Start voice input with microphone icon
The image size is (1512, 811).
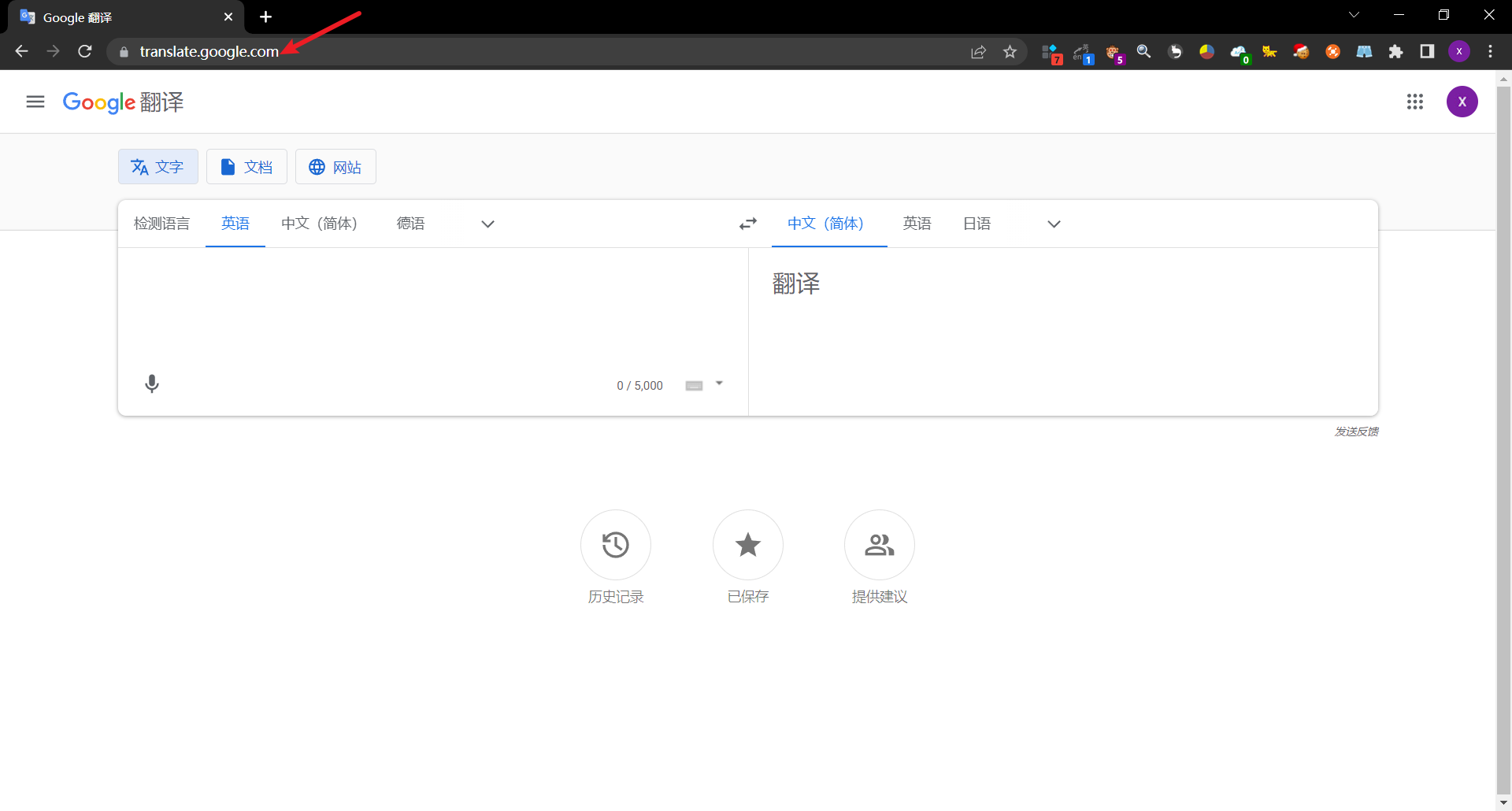152,384
